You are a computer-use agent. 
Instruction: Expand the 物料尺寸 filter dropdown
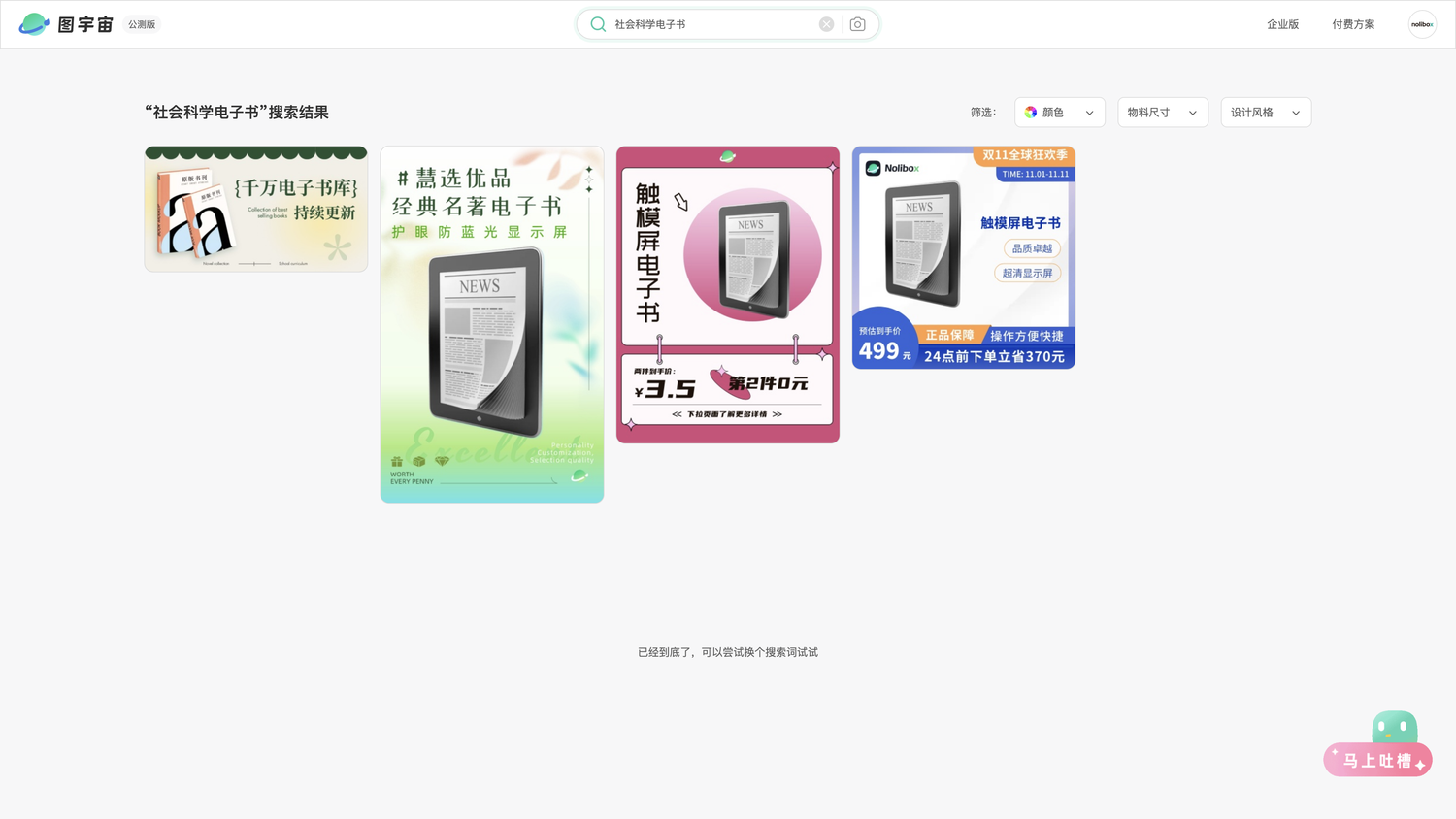1163,113
